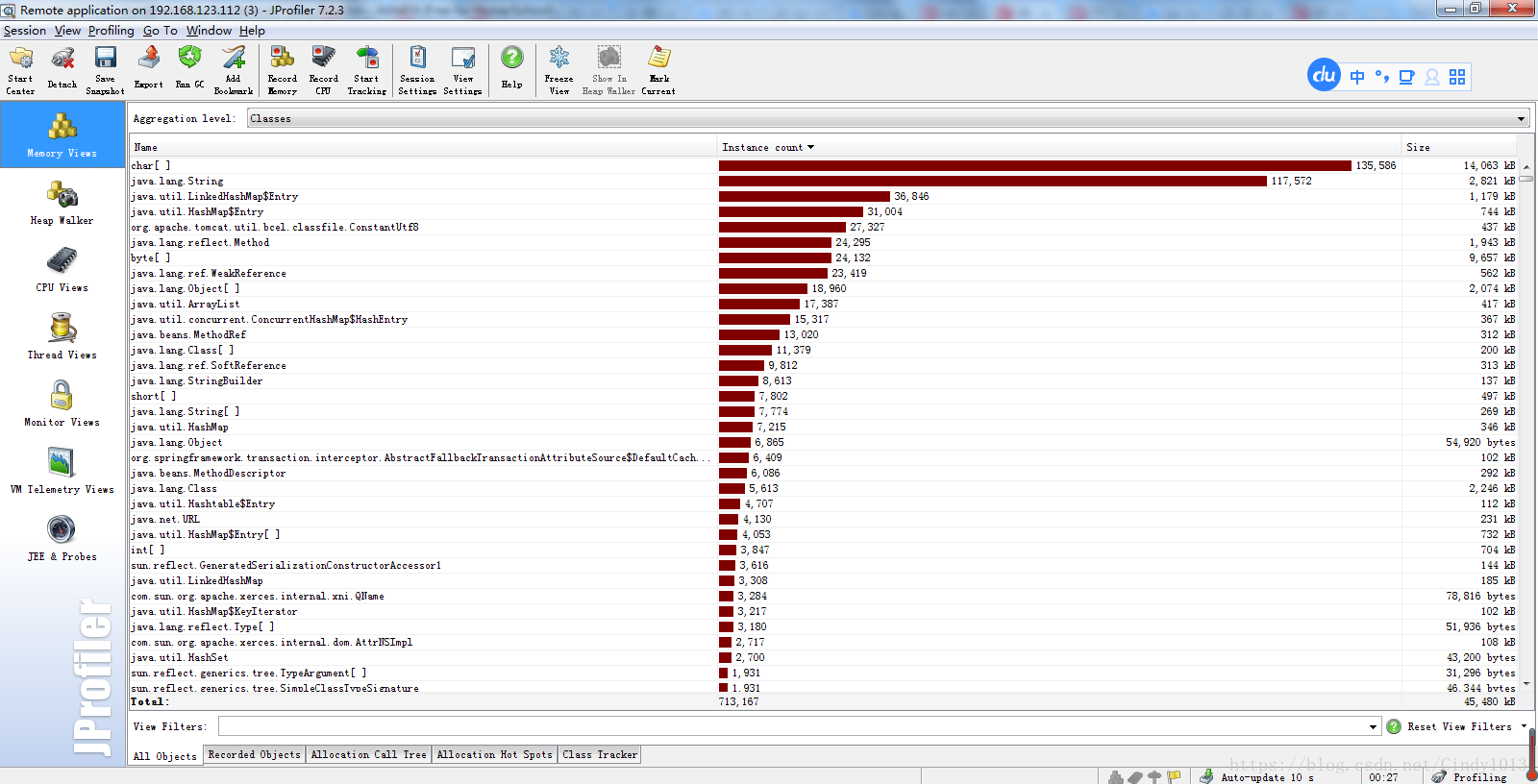Screen dimensions: 1538x784
Task: Click the green help icon beside view filters
Action: (x=1394, y=726)
